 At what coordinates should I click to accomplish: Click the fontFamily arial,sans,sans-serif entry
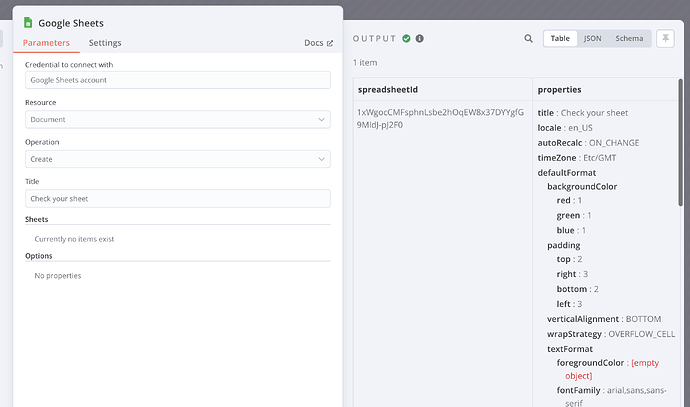(612, 396)
